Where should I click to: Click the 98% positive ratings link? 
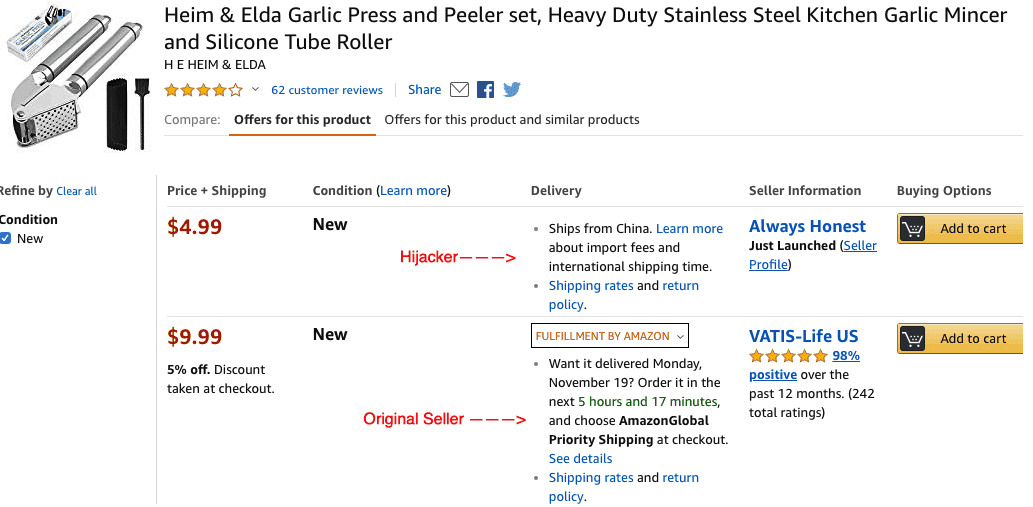coord(804,365)
